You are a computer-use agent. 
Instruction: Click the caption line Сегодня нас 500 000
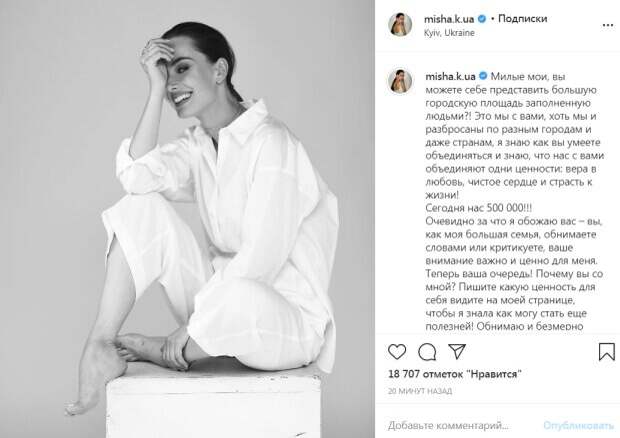[x=478, y=208]
